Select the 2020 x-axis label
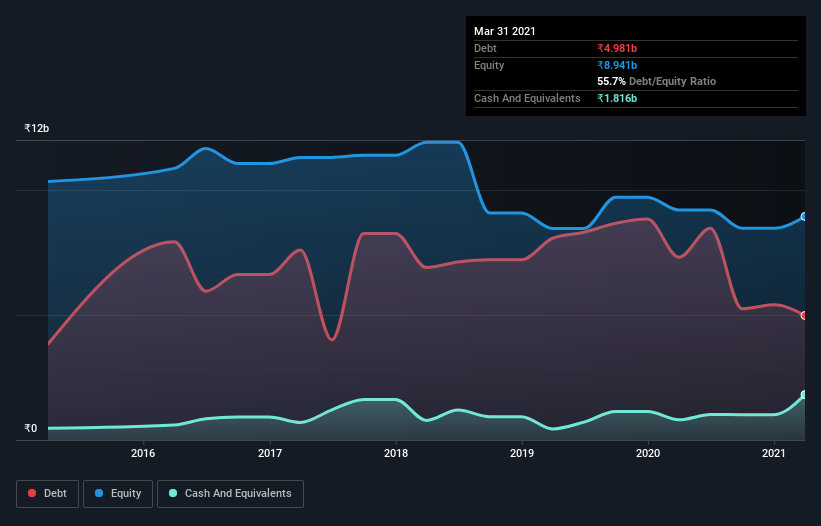The image size is (821, 526). (x=648, y=453)
